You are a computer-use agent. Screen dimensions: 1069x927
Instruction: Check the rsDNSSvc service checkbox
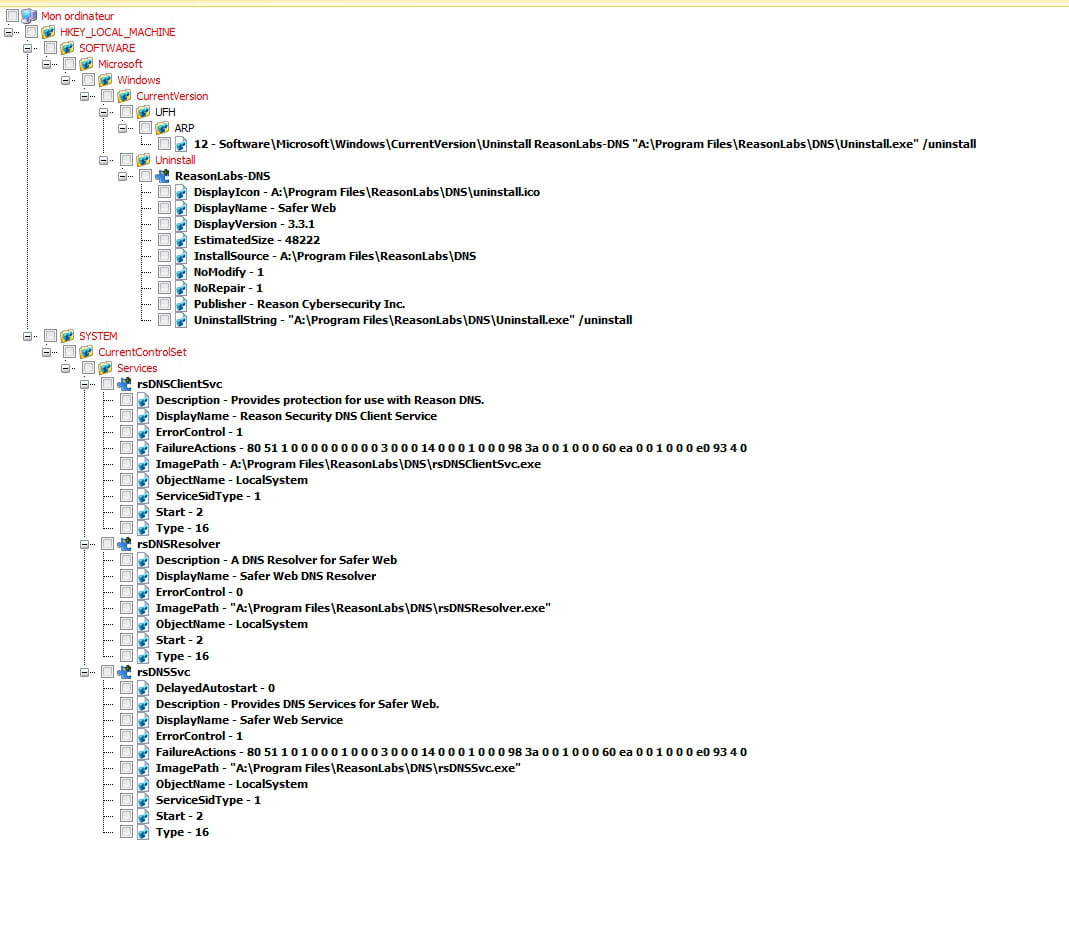coord(107,672)
